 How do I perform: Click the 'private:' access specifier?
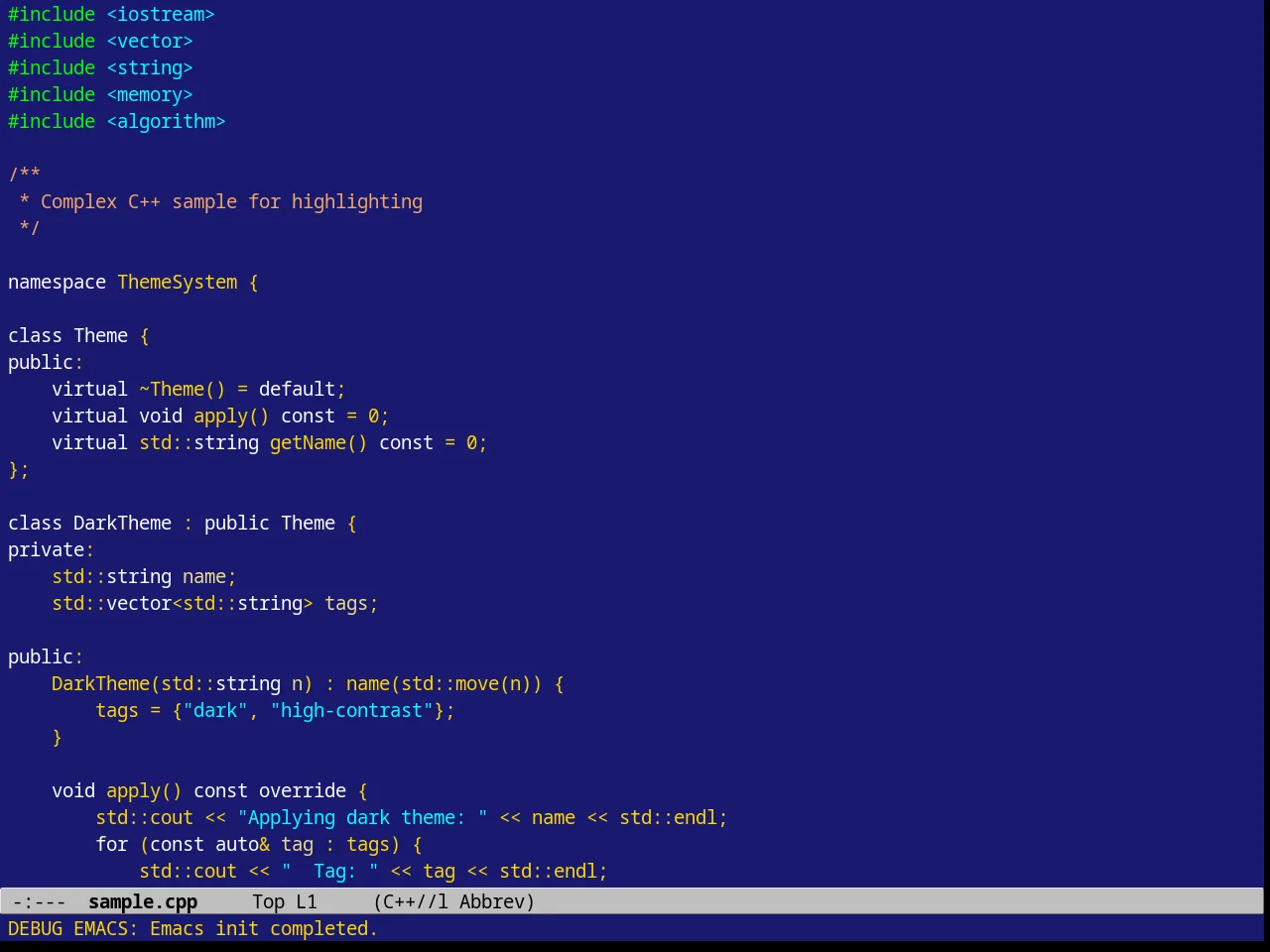tap(52, 549)
